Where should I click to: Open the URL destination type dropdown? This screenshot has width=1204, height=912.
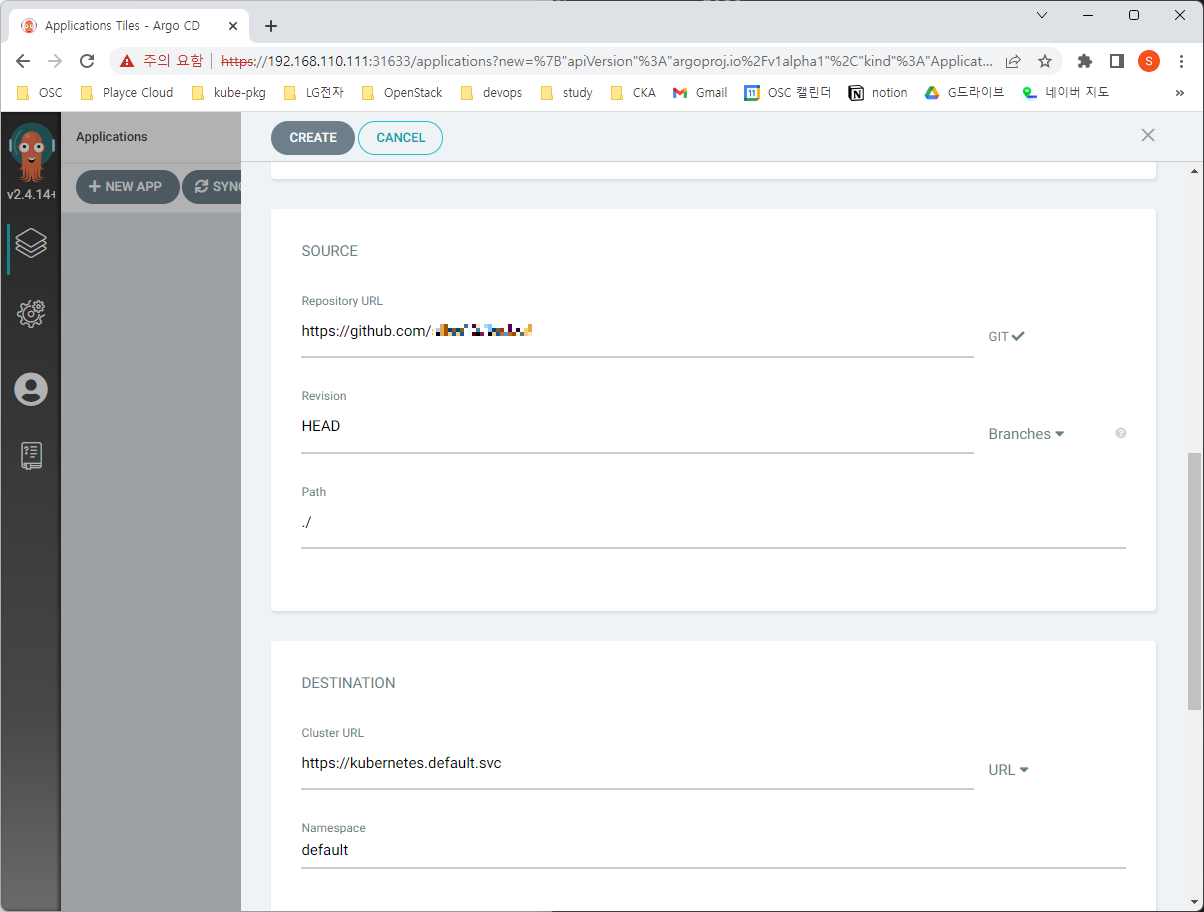pos(1009,770)
